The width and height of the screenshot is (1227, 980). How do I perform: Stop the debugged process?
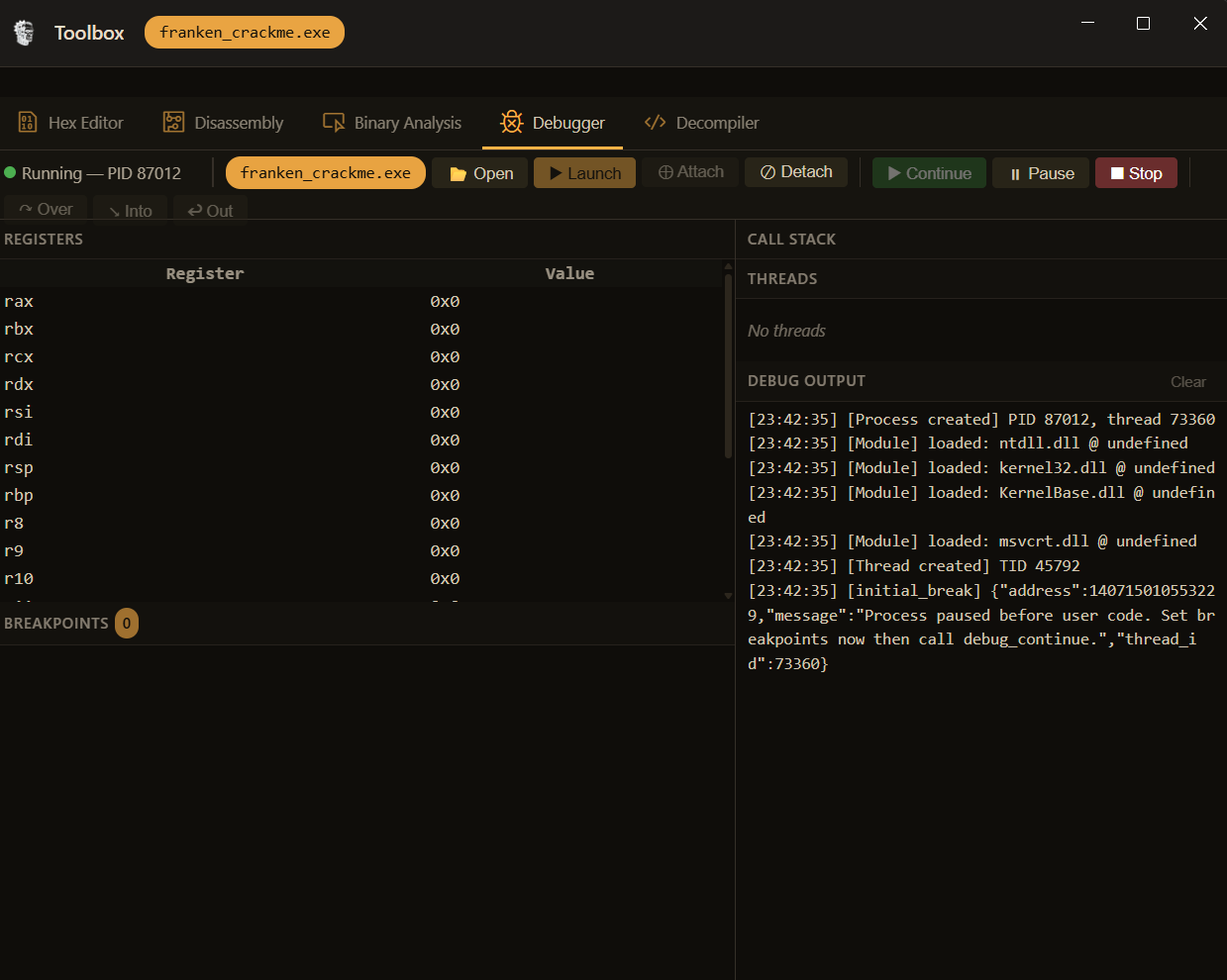tap(1136, 173)
